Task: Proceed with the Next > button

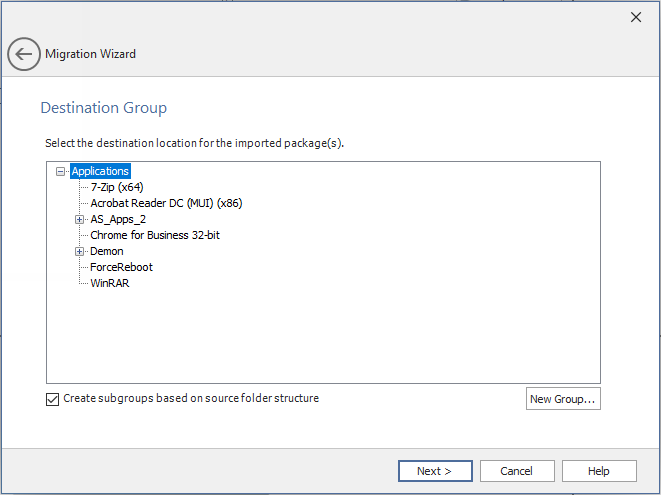Action: (x=435, y=471)
